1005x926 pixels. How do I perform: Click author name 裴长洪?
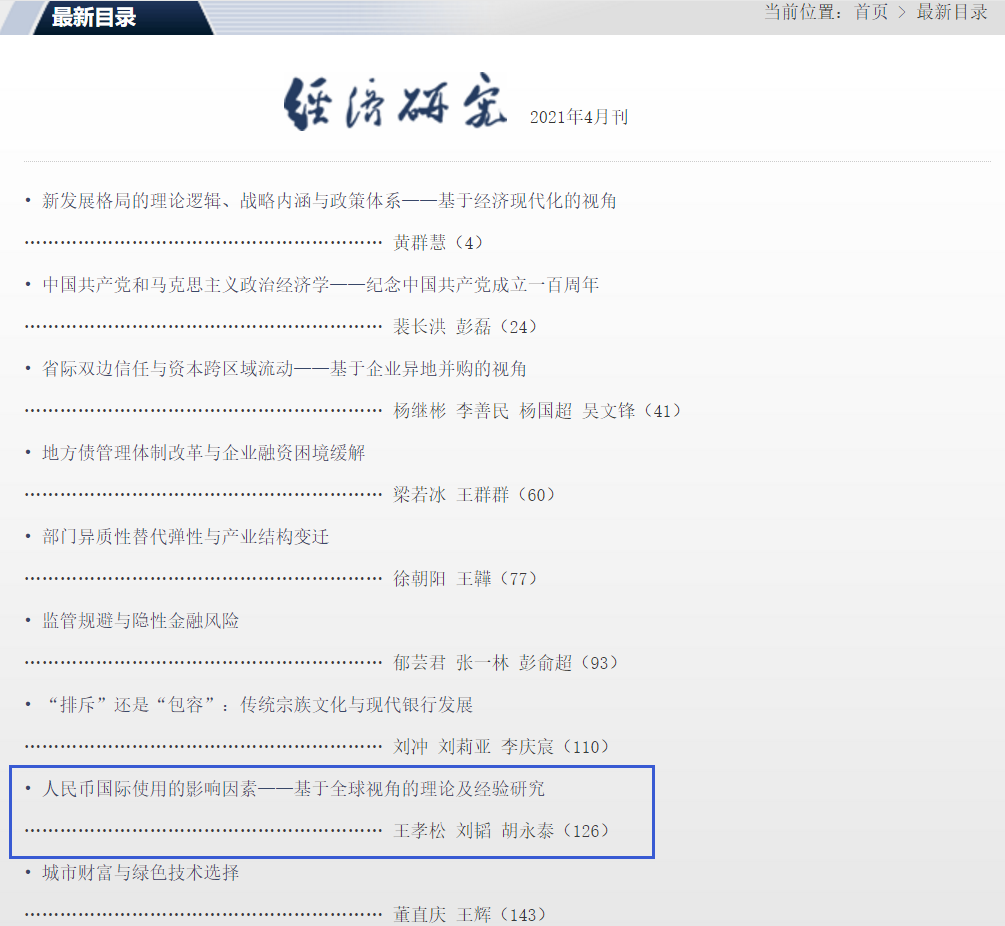pos(419,327)
